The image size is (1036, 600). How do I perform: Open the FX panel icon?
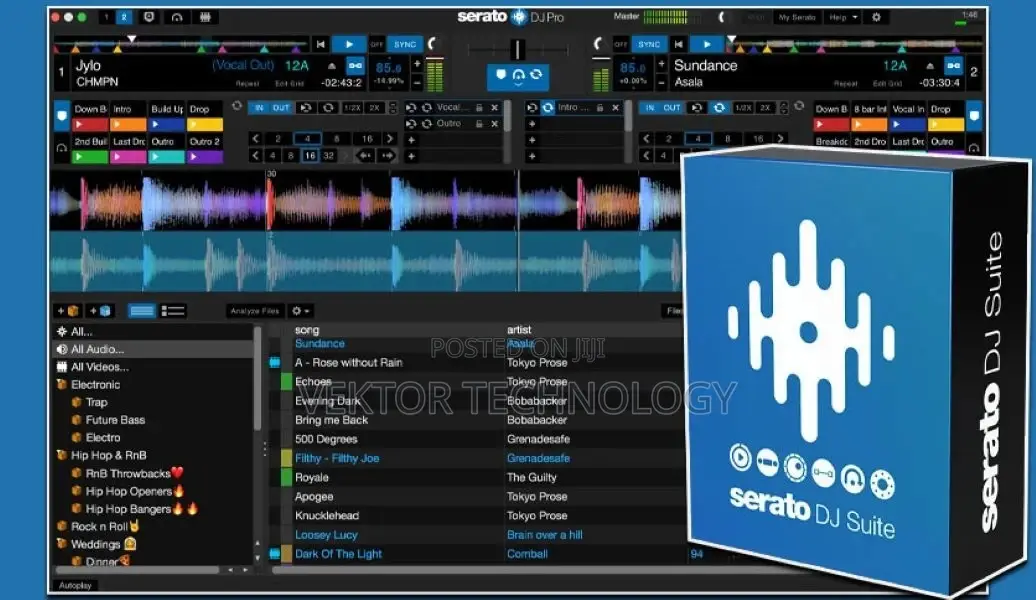(x=205, y=17)
